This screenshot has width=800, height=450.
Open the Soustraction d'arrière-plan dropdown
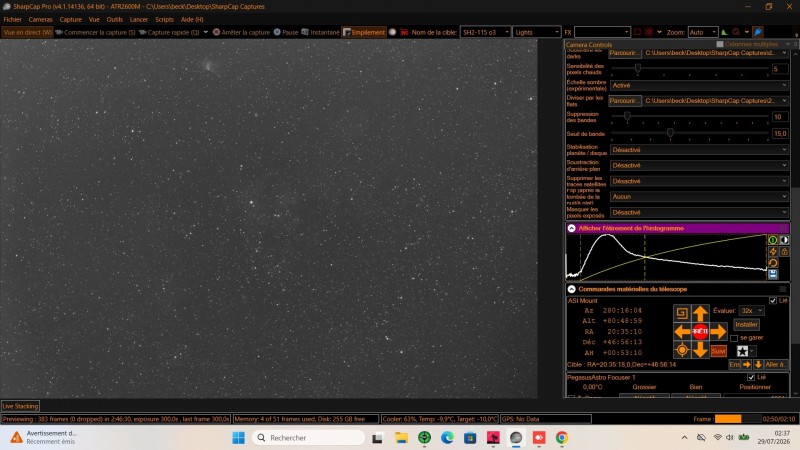coord(699,165)
